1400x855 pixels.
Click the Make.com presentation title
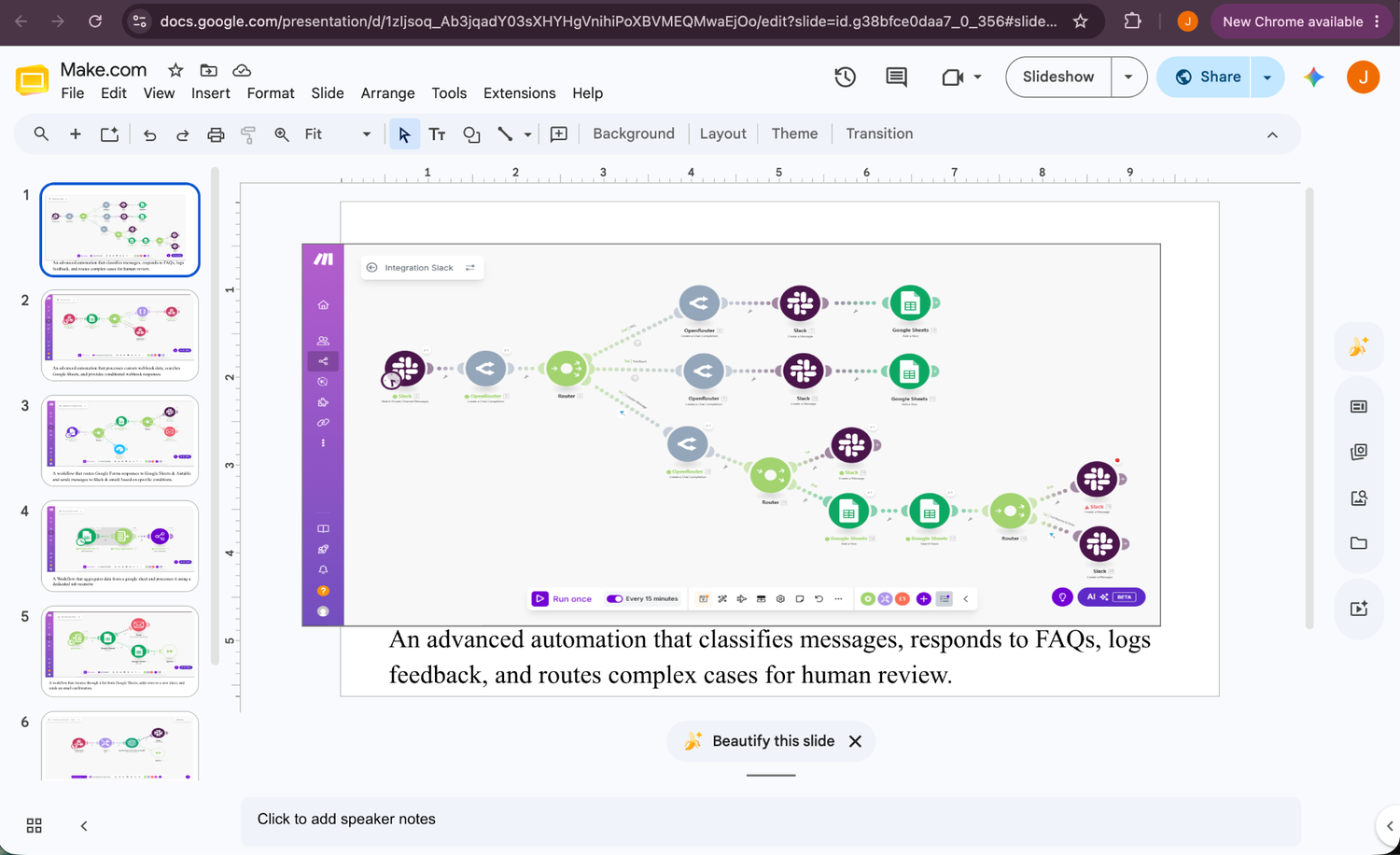point(104,70)
